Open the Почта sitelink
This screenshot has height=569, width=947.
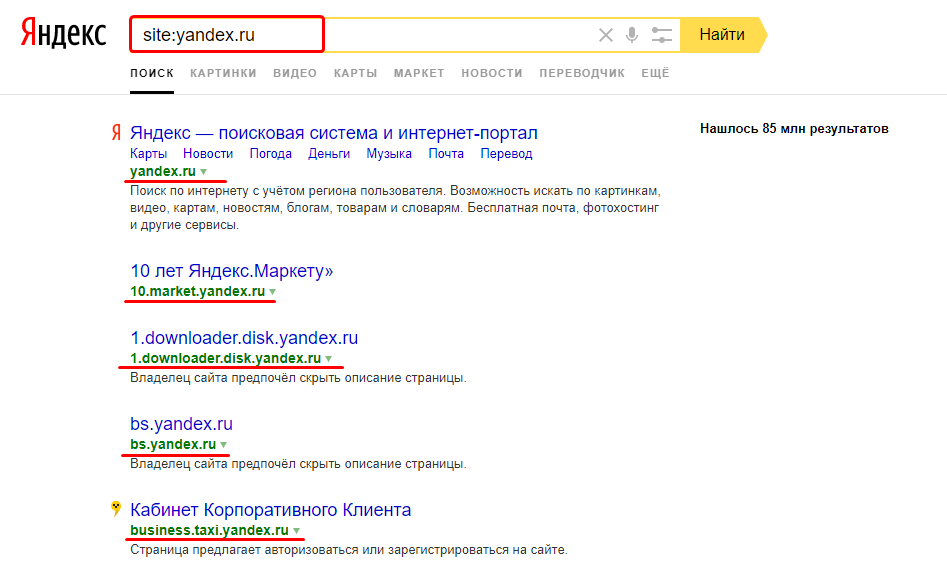pos(446,153)
